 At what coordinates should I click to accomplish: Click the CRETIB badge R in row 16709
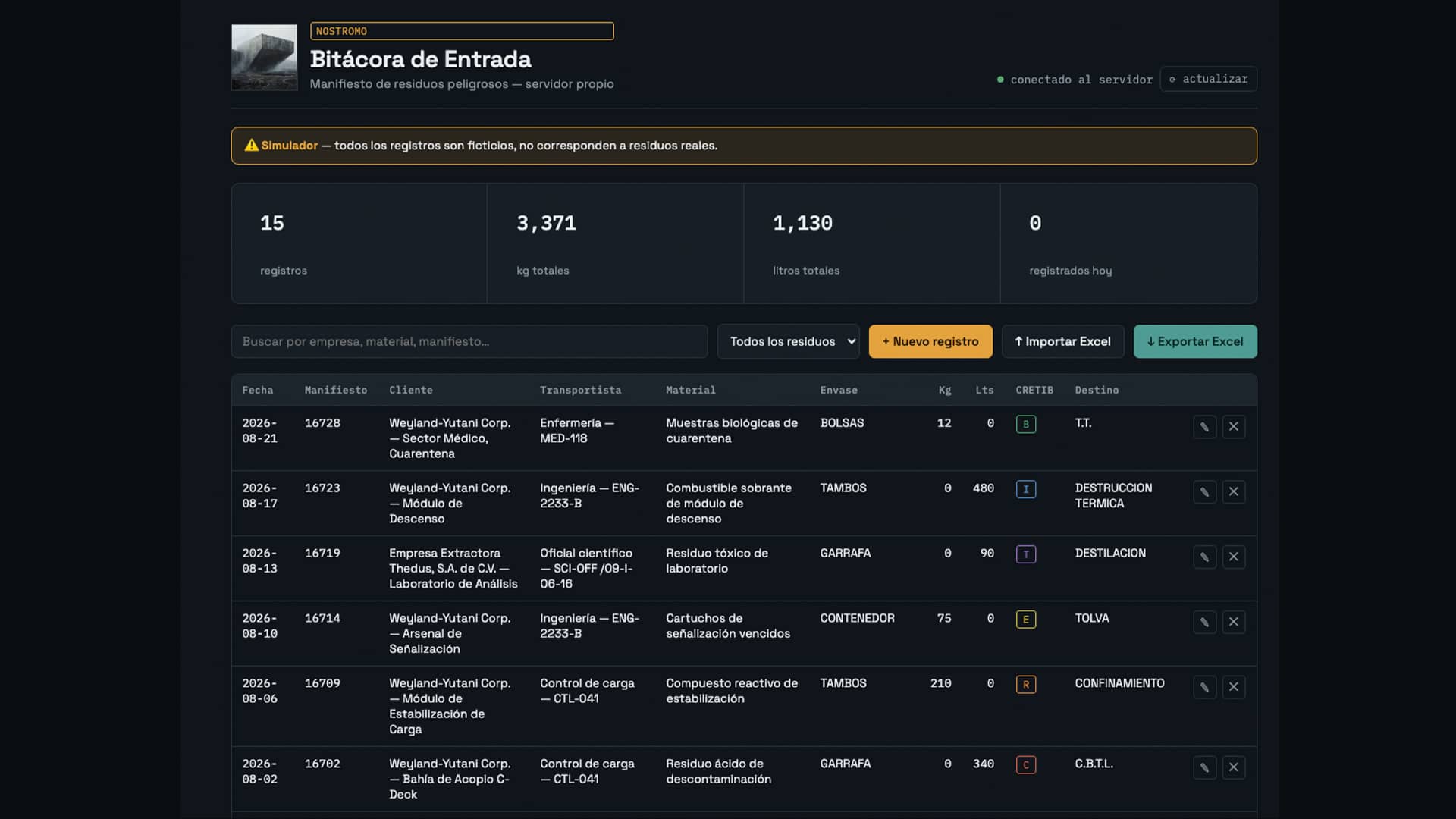(x=1026, y=686)
